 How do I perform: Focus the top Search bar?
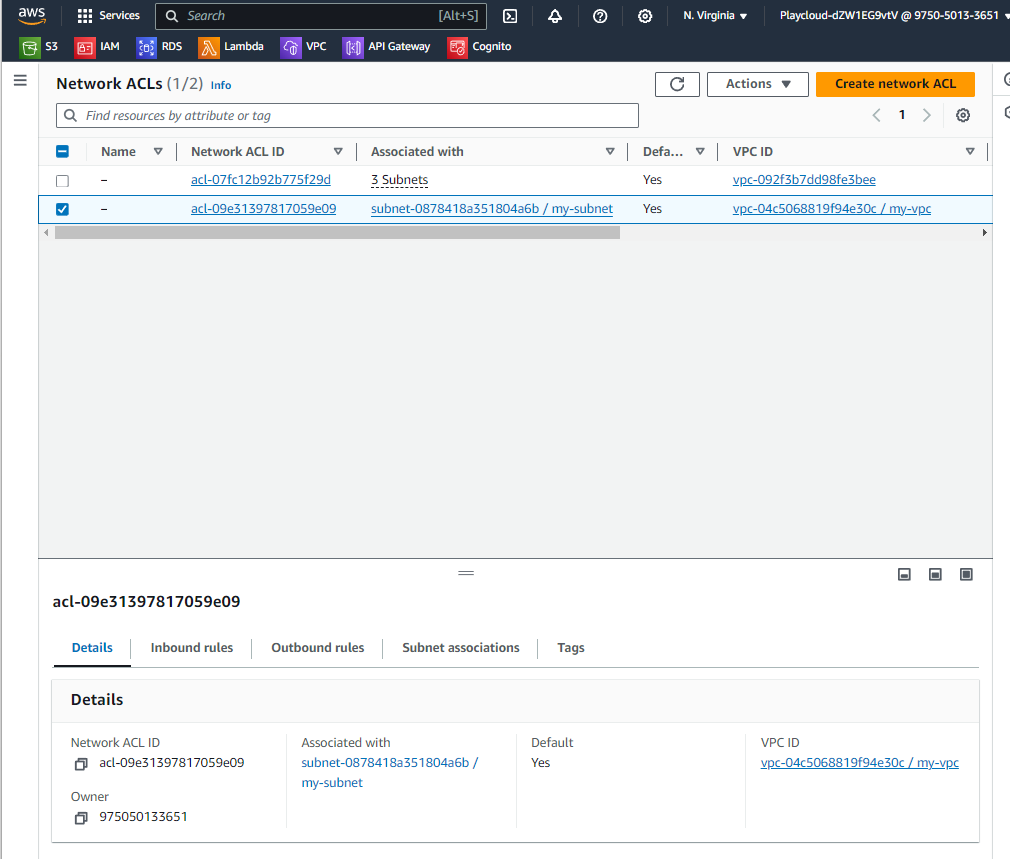(321, 16)
